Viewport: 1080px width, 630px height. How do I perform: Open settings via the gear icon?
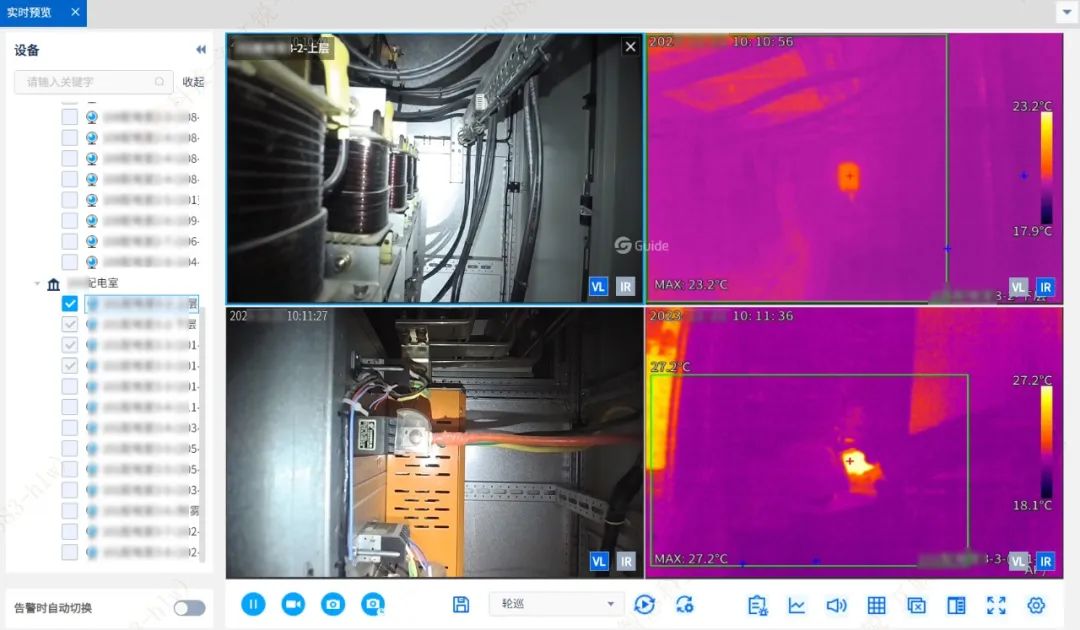1036,605
